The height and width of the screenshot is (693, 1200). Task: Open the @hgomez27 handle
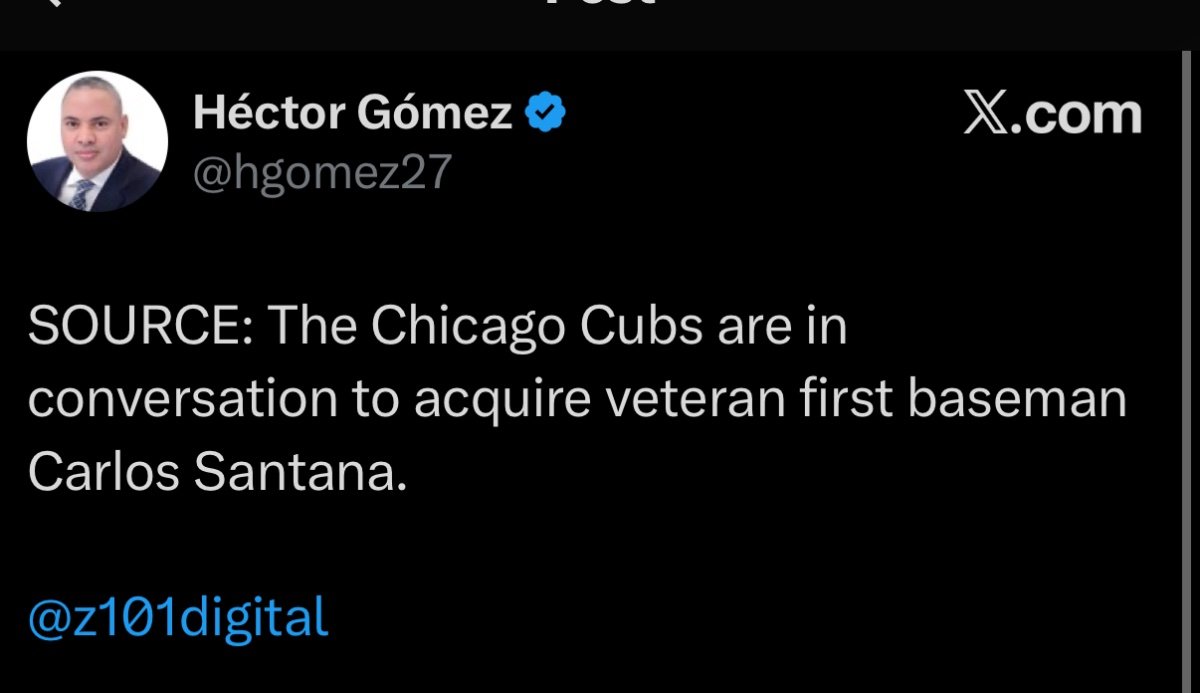[x=322, y=173]
